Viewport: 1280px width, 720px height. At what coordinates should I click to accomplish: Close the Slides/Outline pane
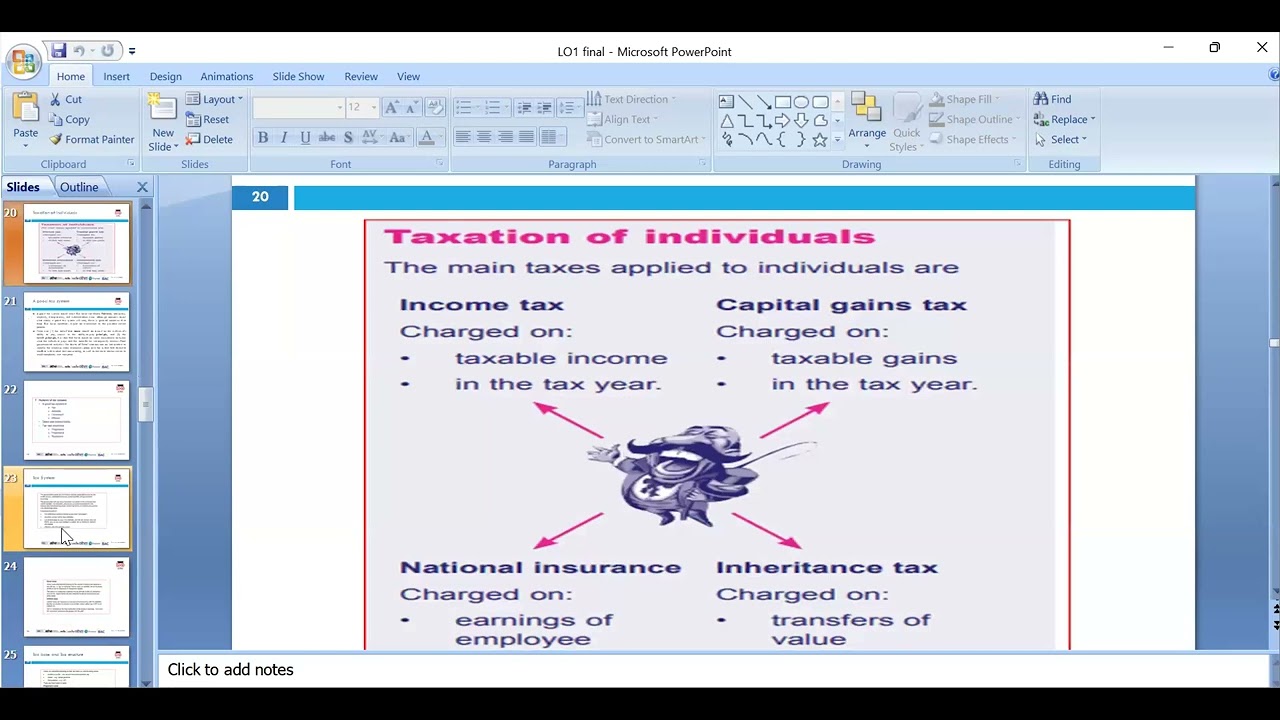pyautogui.click(x=142, y=187)
